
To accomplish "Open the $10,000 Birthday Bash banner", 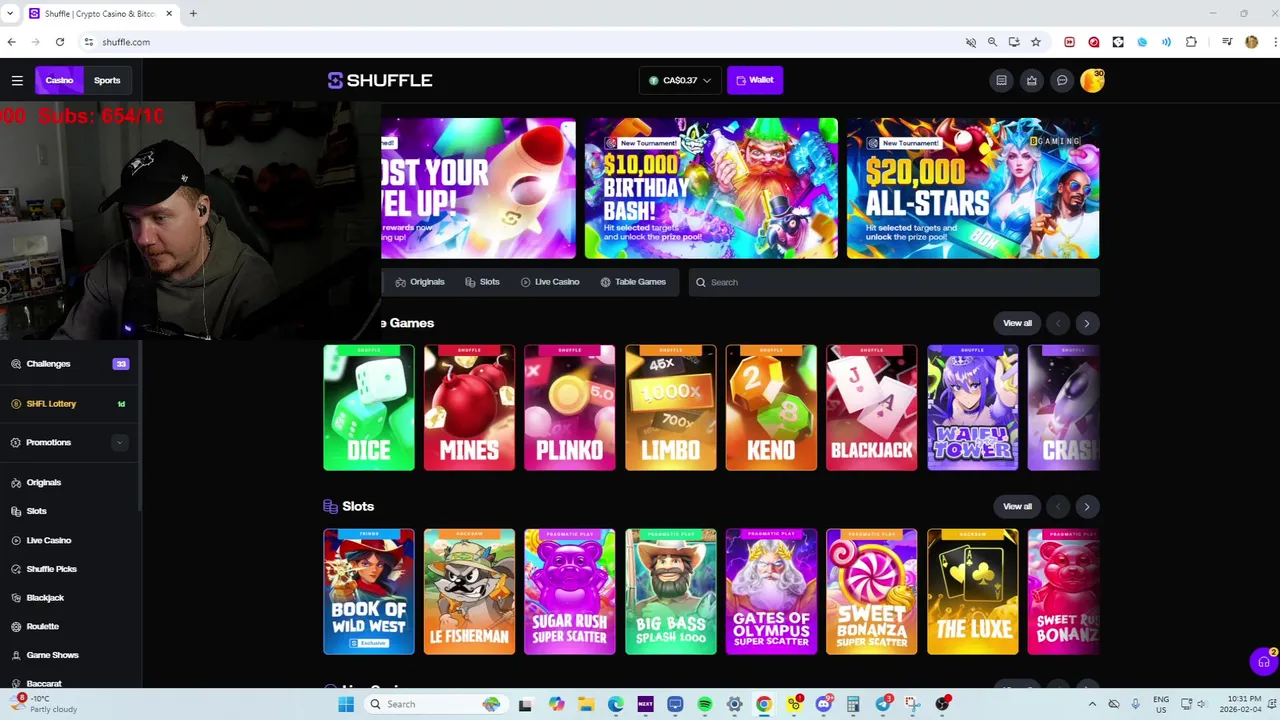I will click(x=711, y=188).
